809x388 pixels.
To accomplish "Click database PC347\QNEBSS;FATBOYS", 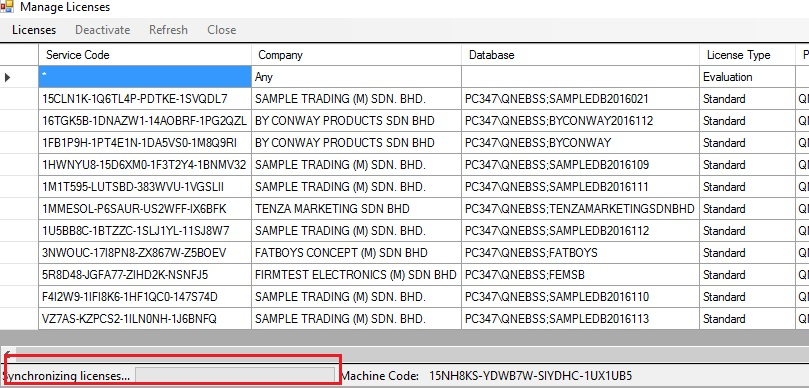I will click(580, 253).
